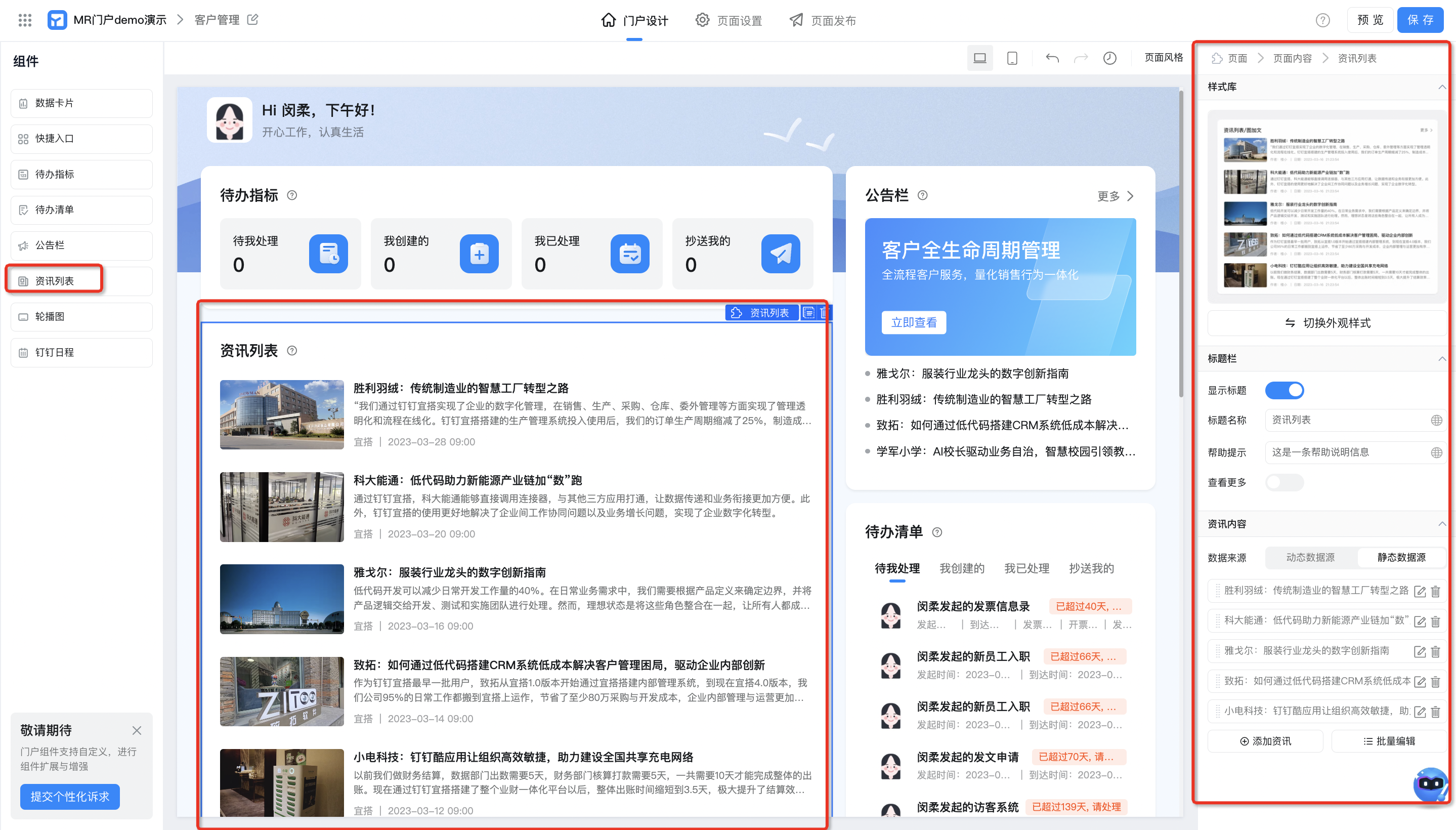
Task: Open the history clock icon
Action: tap(1109, 58)
